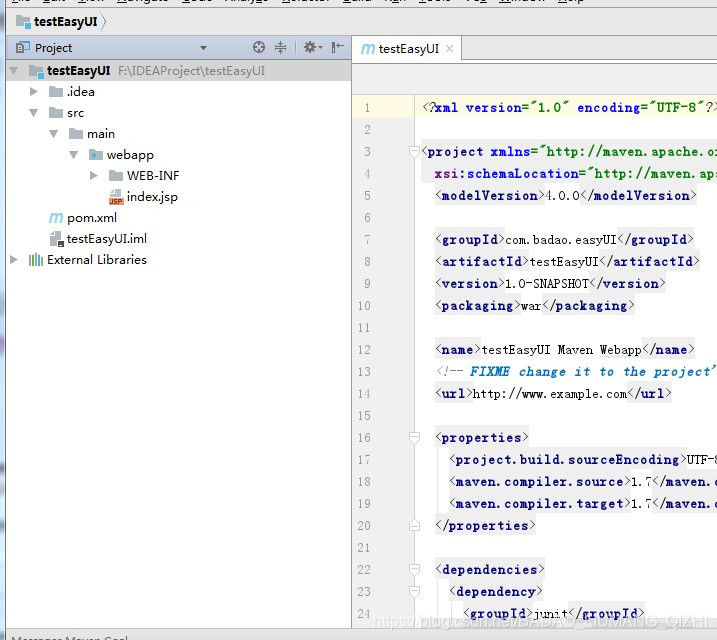Click the junit groupId on line 24
The image size is (717, 640).
[551, 613]
